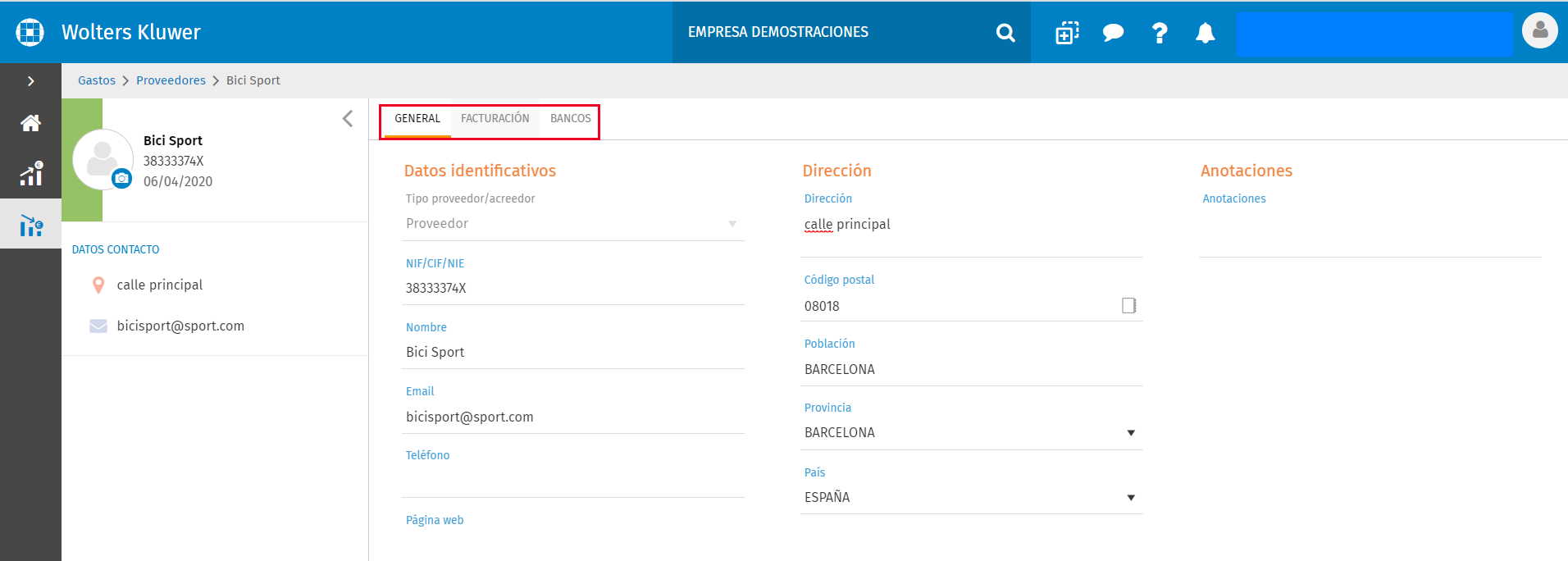Switch to the FACTURACIÓN tab
This screenshot has height=561, width=1568.
point(495,119)
